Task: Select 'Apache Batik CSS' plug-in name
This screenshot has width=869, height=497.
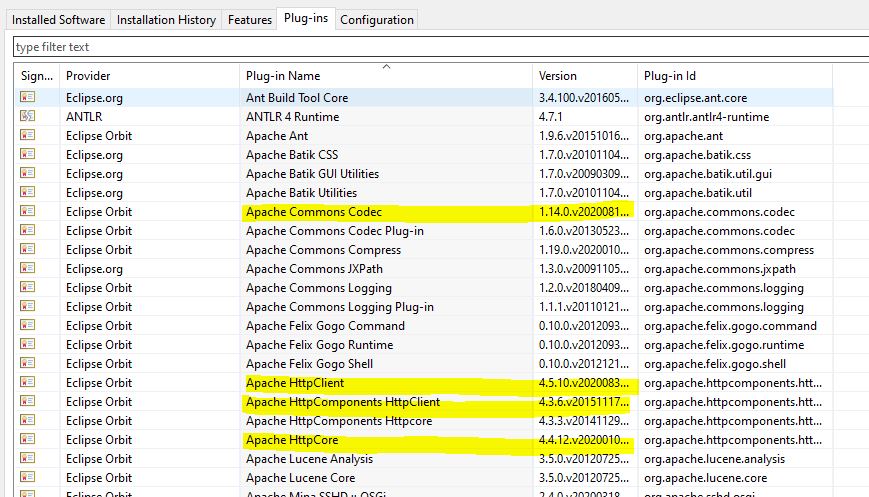Action: point(292,155)
